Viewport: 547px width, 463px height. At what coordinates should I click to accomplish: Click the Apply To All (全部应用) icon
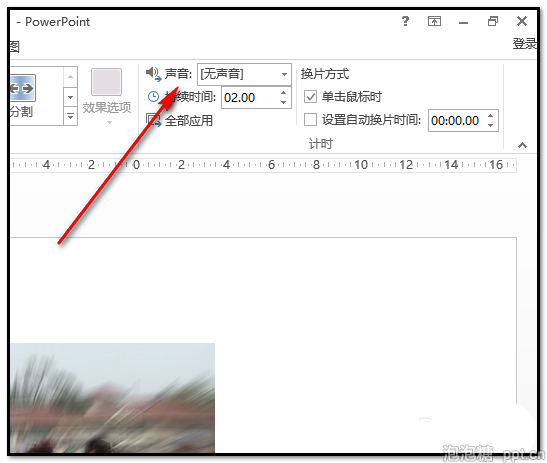point(153,120)
